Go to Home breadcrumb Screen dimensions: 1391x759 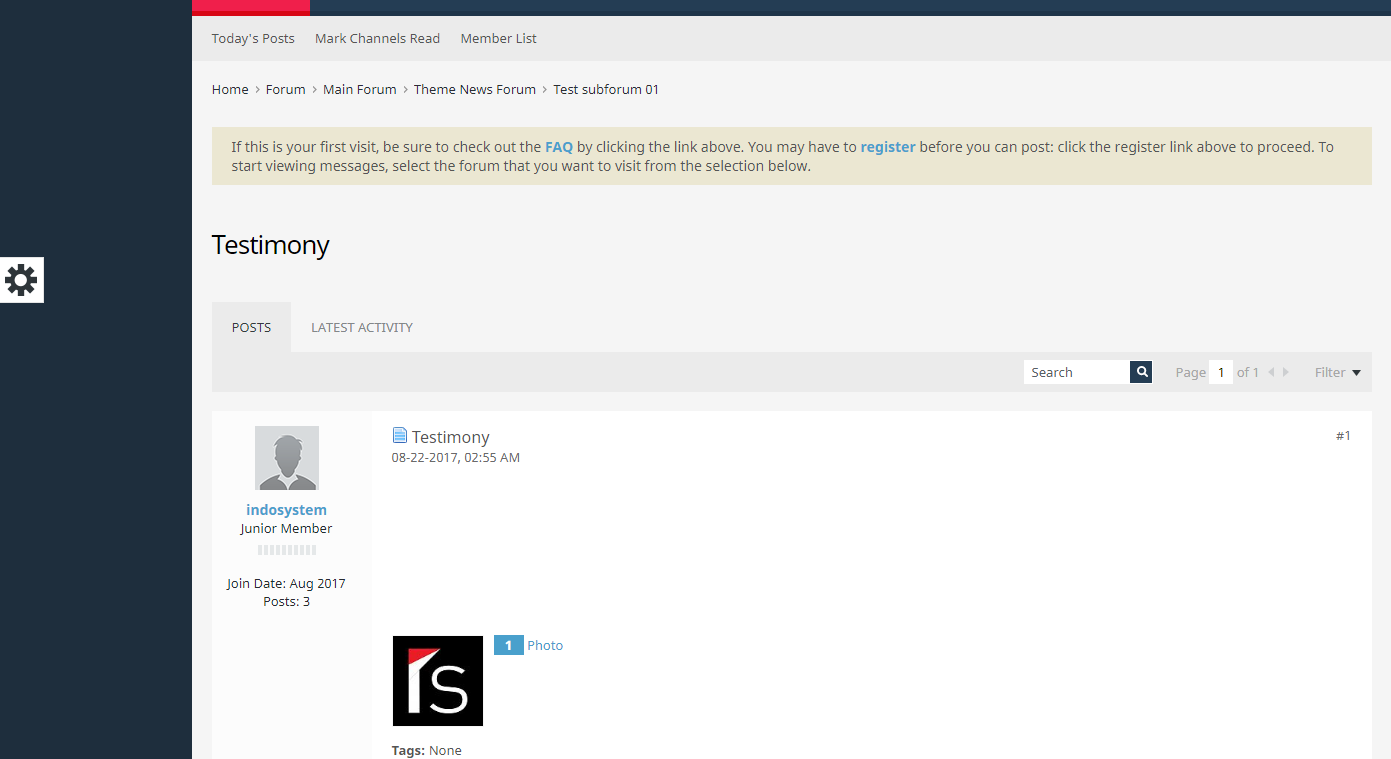tap(230, 89)
